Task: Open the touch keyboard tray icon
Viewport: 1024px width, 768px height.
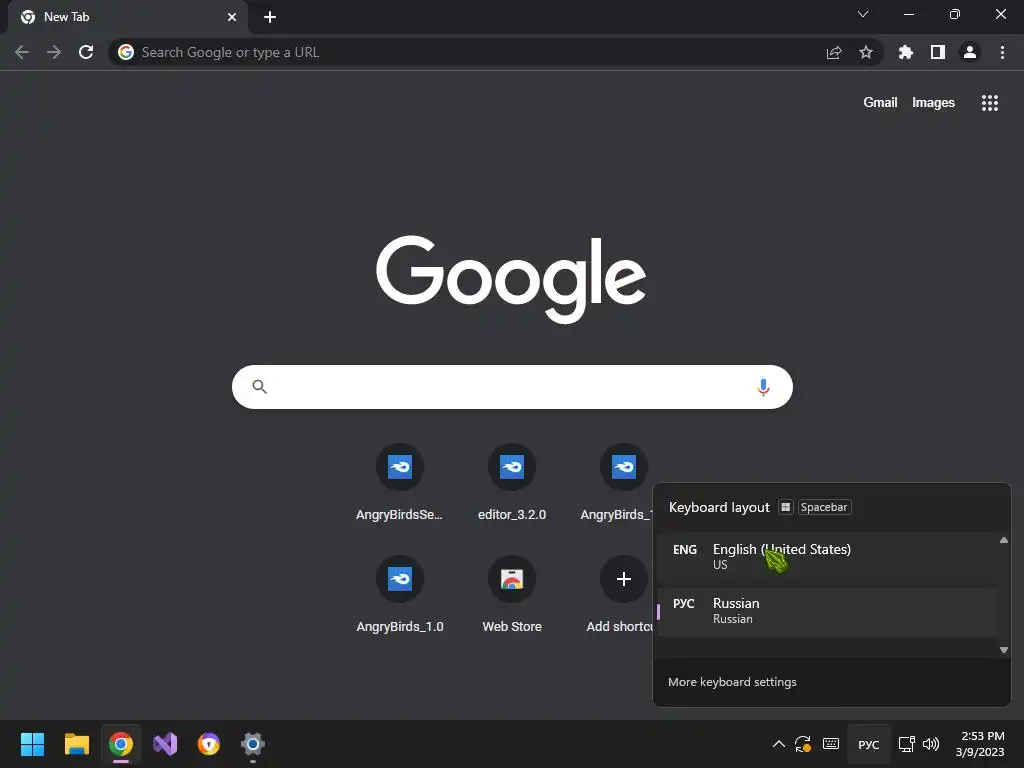Action: (831, 744)
